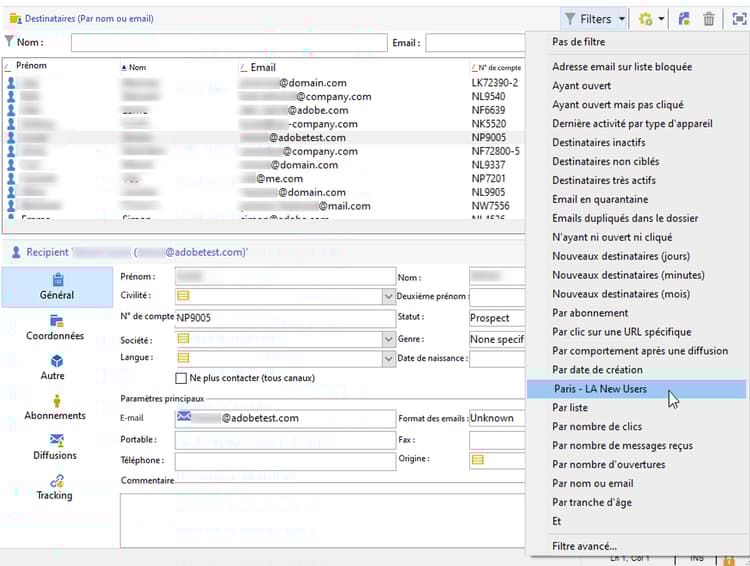Sort list by Email column header

pos(263,67)
